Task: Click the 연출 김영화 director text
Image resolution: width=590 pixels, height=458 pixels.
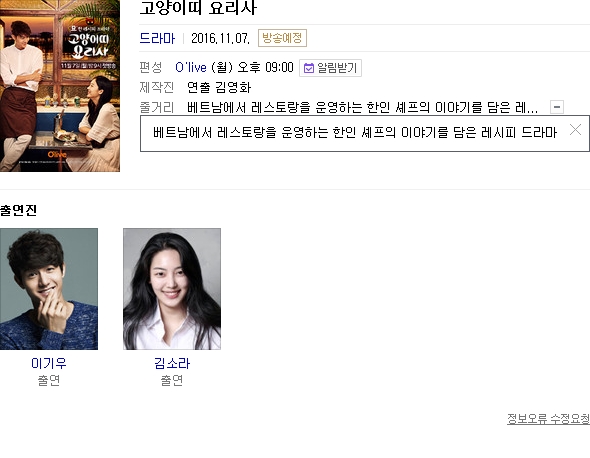Action: coord(219,87)
